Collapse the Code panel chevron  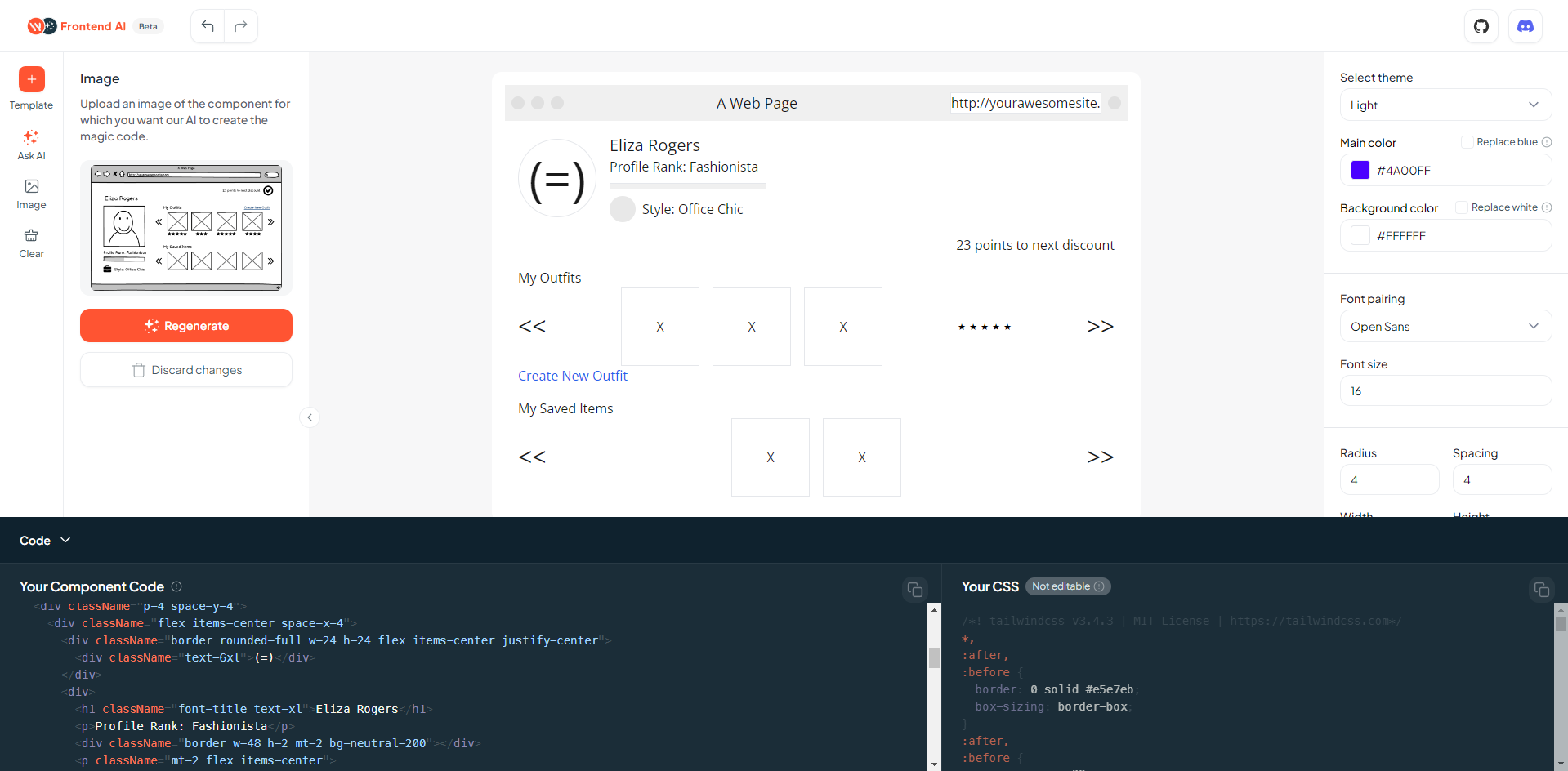tap(66, 541)
